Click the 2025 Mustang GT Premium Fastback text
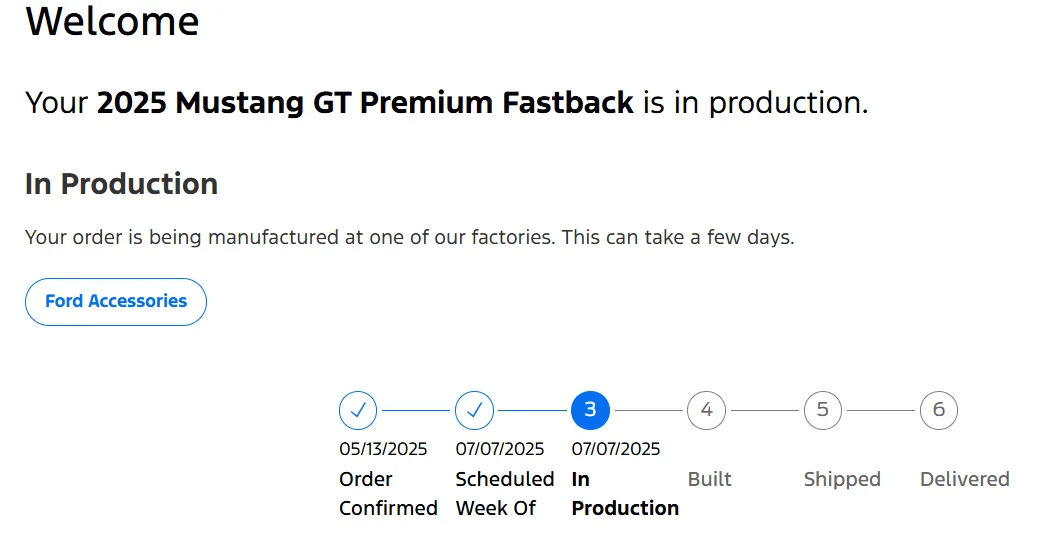Image resolution: width=1064 pixels, height=556 pixels. [x=365, y=103]
